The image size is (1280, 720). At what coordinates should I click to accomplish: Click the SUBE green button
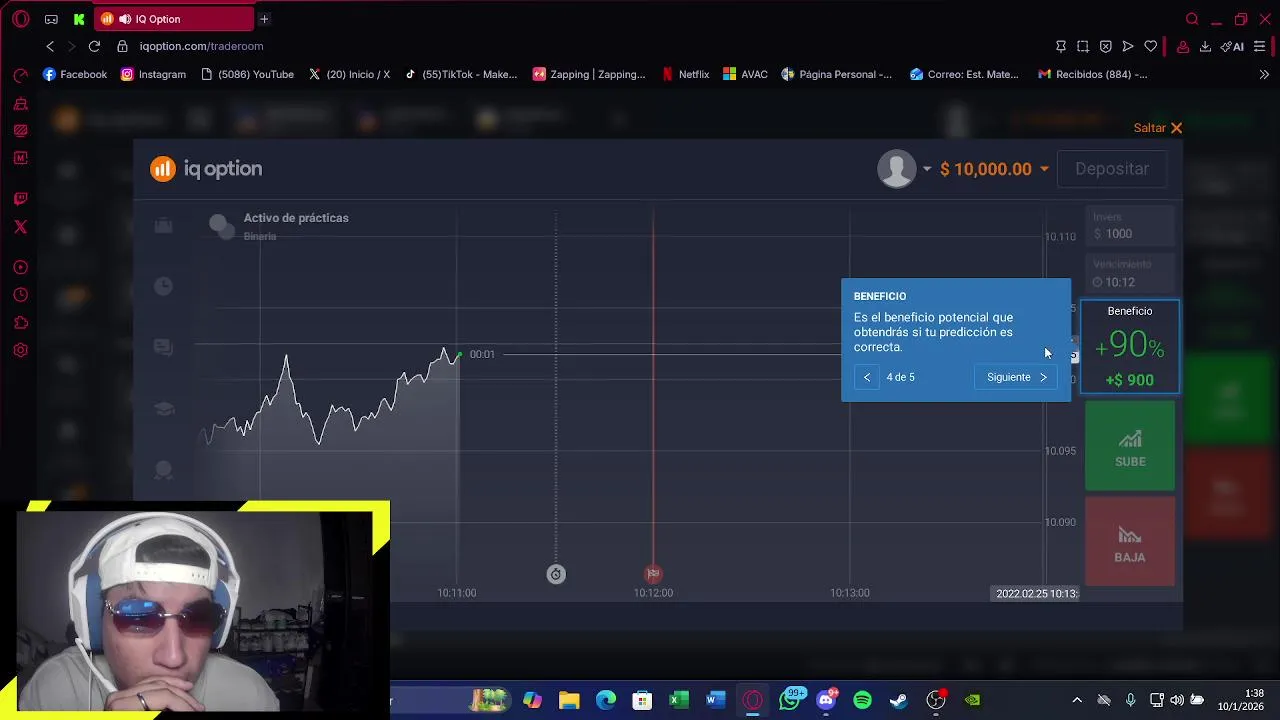(x=1130, y=446)
